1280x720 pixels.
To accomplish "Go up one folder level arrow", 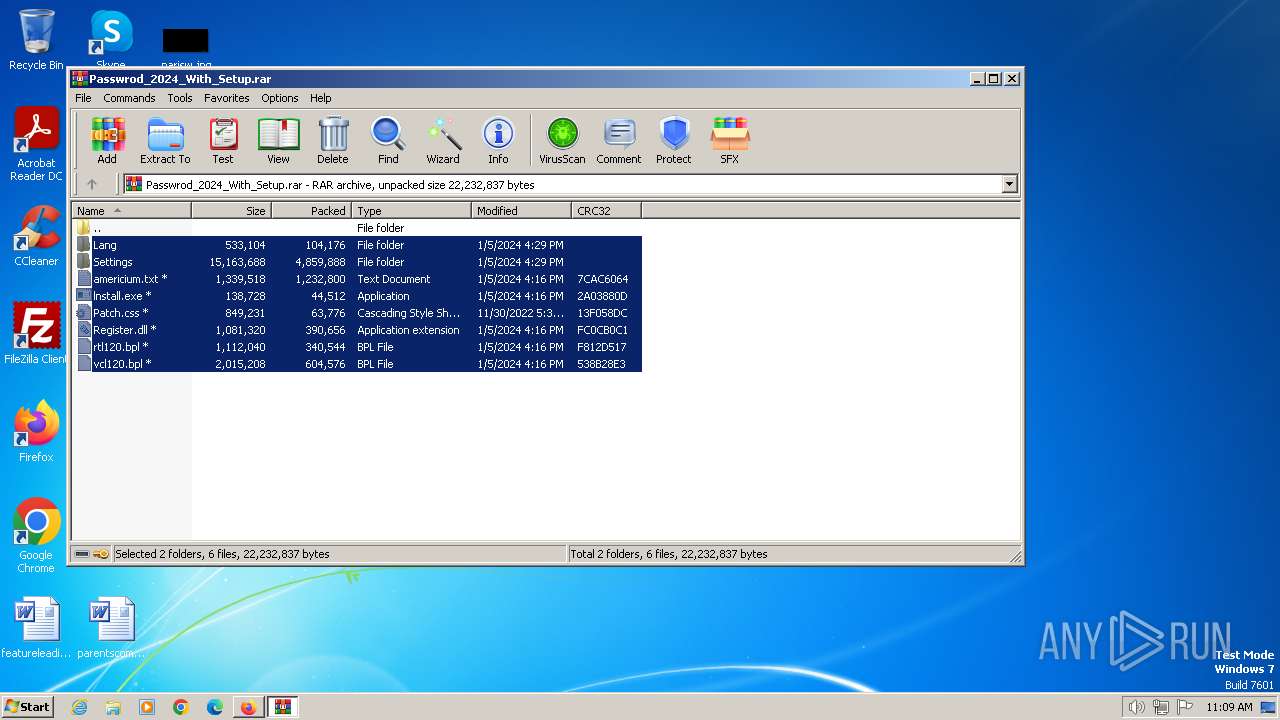I will [92, 184].
